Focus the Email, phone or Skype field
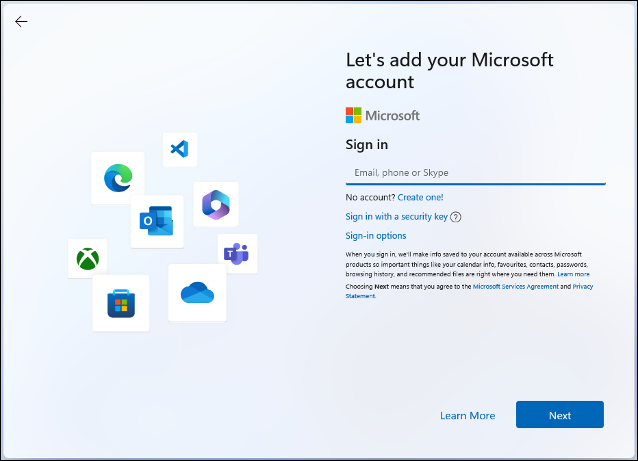 pos(475,173)
